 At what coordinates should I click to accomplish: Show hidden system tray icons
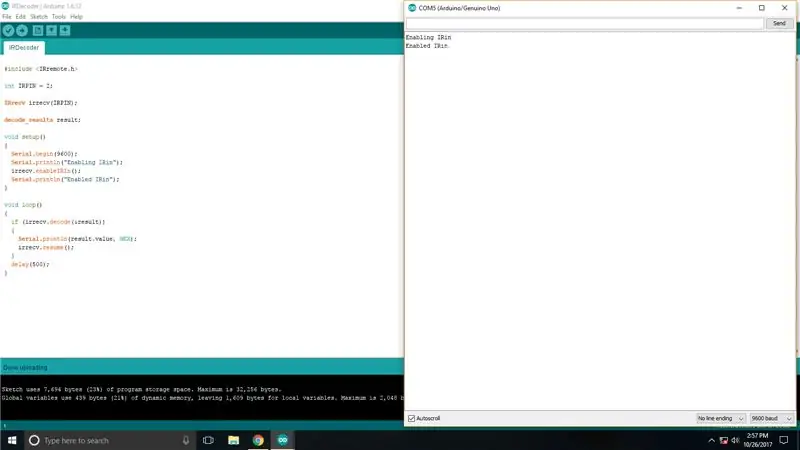(x=711, y=440)
